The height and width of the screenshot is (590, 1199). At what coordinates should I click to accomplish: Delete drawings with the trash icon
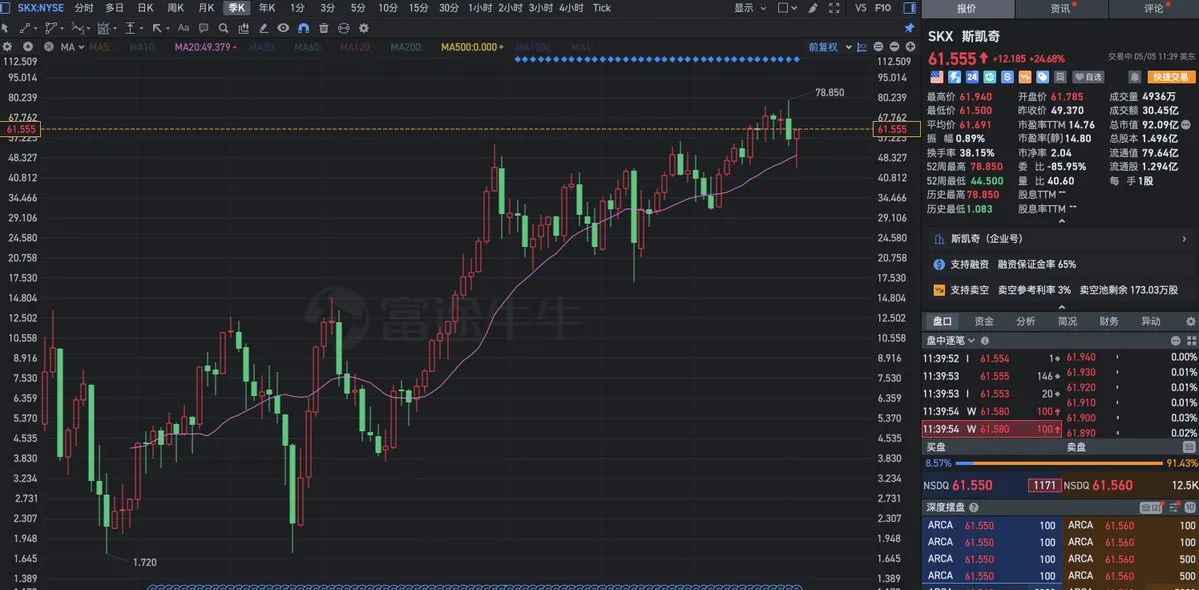(x=323, y=28)
